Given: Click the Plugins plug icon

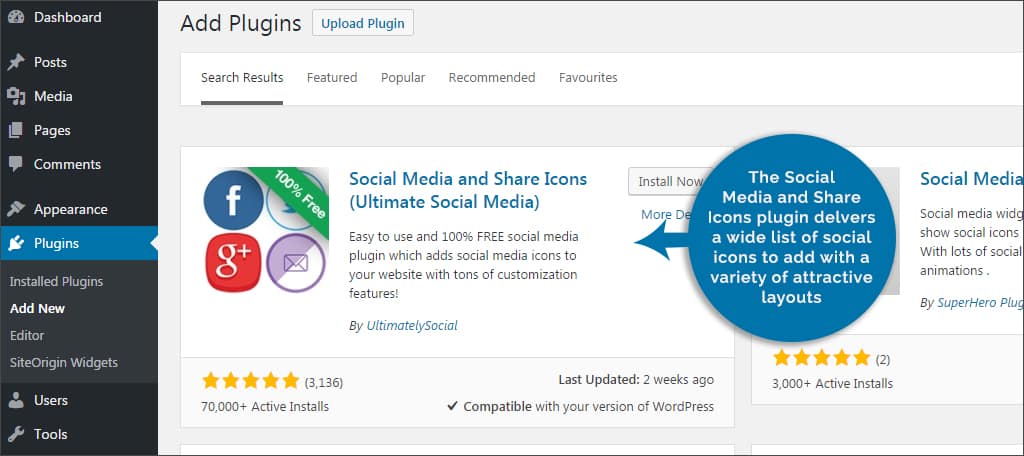Looking at the screenshot, I should coord(16,243).
